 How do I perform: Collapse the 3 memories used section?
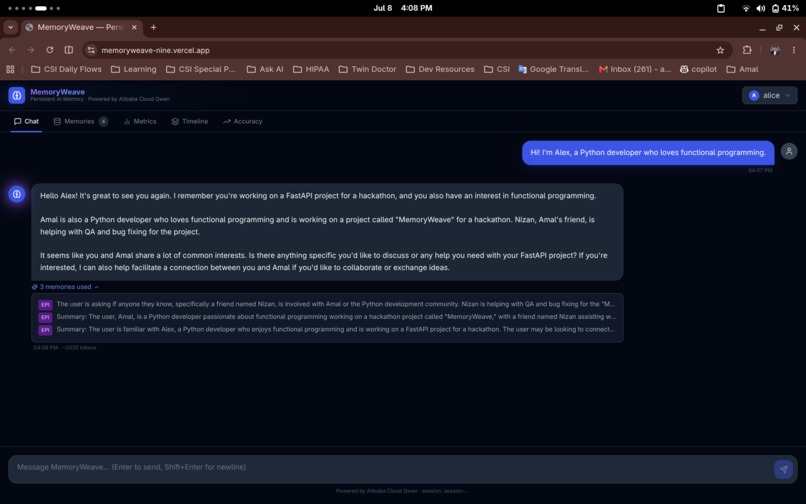(x=65, y=287)
